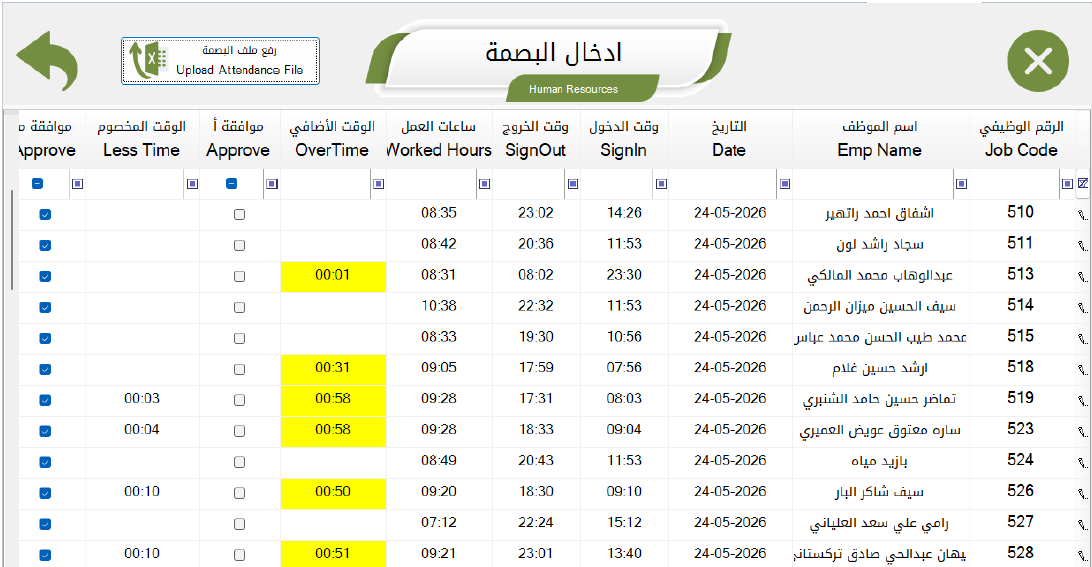Sort by the Job Code column header

point(1021,139)
